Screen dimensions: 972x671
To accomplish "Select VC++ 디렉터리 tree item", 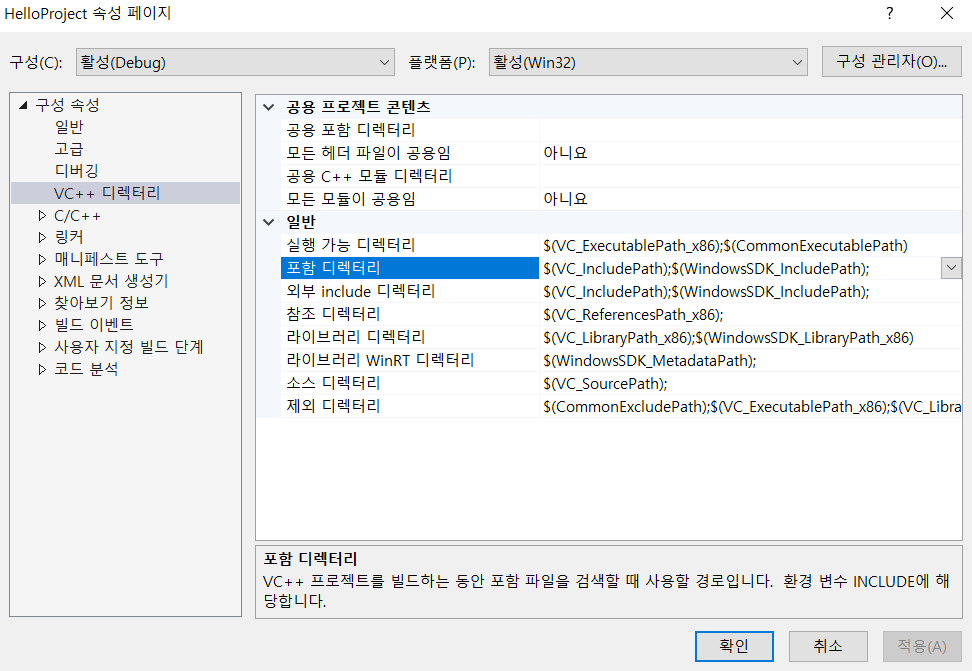I will pos(125,193).
